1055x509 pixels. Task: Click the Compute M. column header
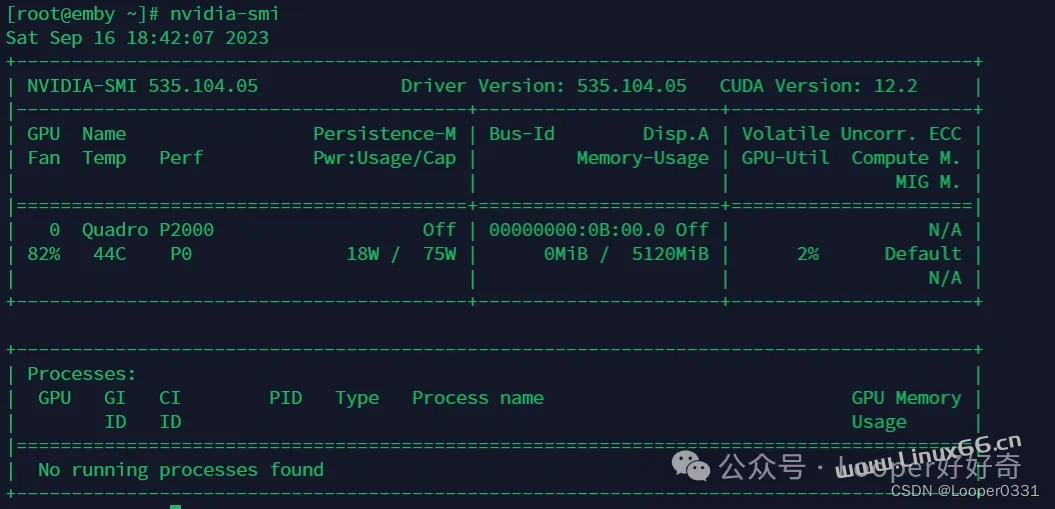tap(906, 158)
